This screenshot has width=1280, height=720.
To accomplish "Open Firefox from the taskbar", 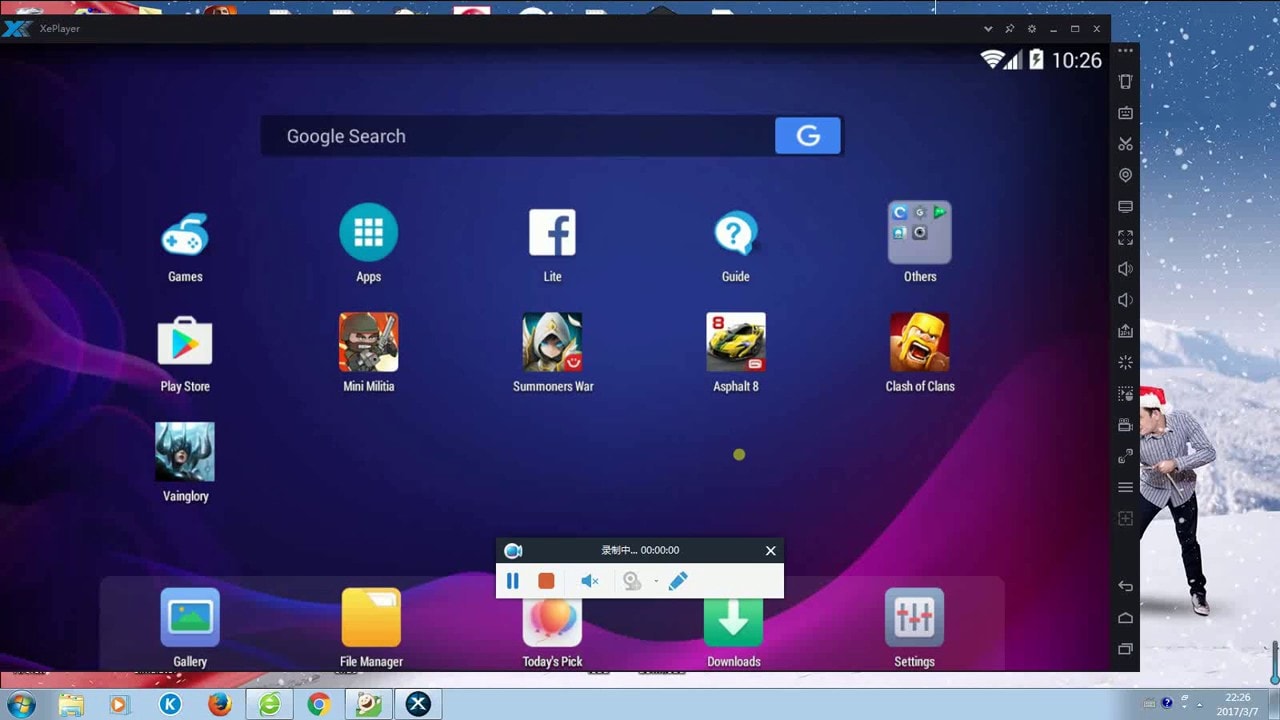I will (220, 704).
